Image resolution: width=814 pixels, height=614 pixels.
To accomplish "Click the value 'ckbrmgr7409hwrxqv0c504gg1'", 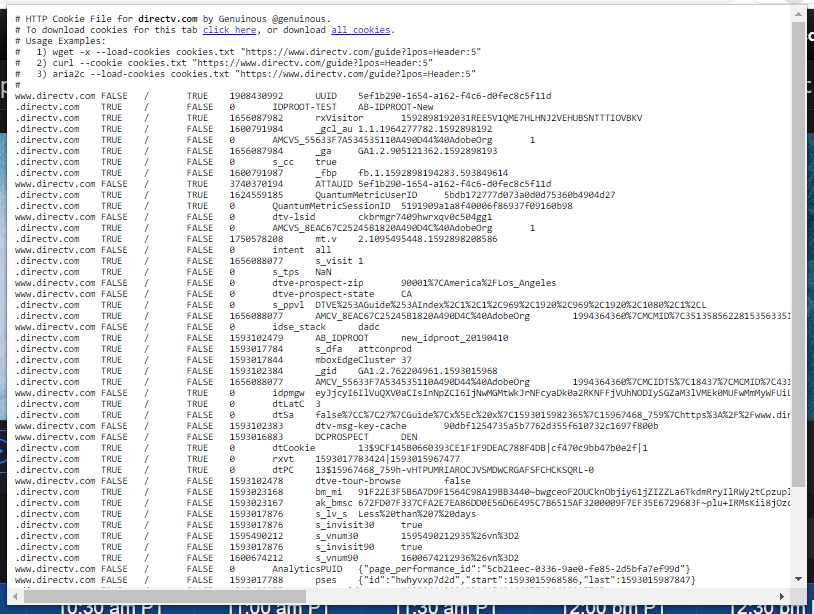I will pyautogui.click(x=425, y=217).
